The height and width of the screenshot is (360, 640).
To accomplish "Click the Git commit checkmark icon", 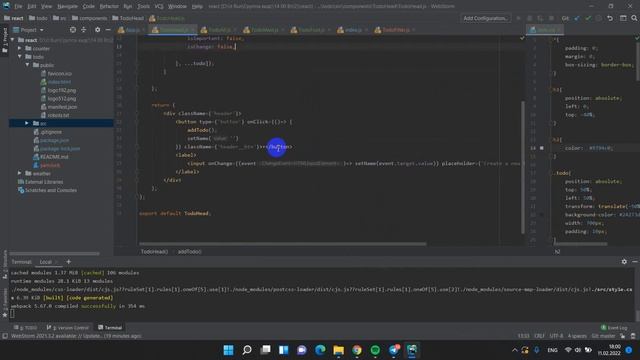I will [x=588, y=18].
